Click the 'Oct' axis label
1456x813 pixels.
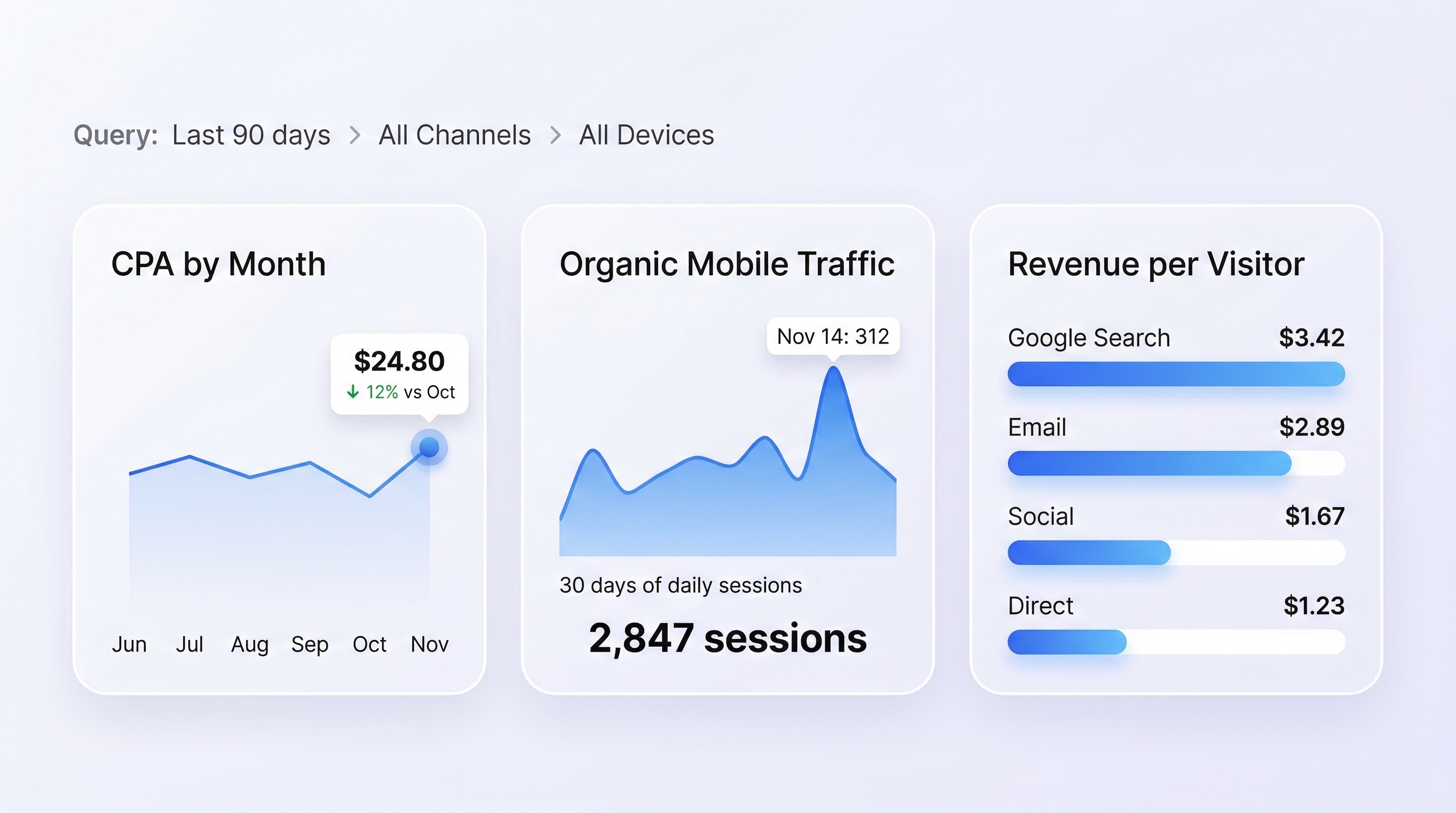pyautogui.click(x=370, y=645)
